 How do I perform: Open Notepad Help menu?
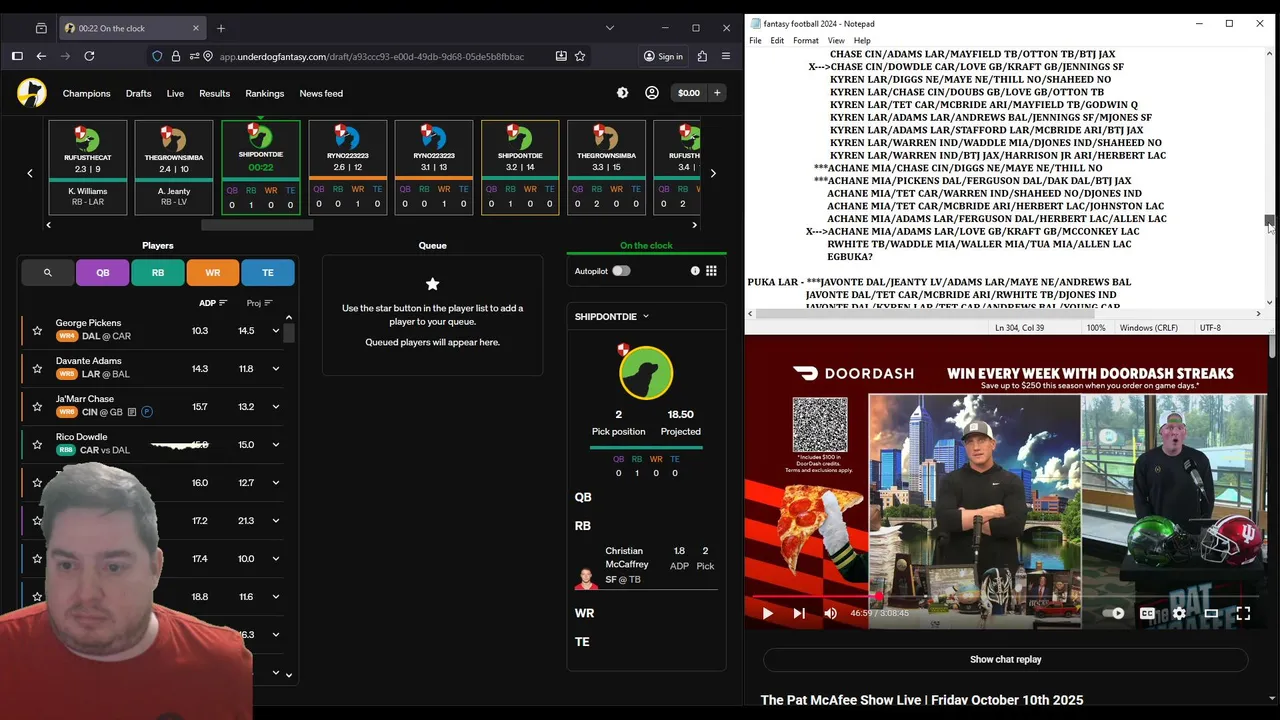[862, 41]
